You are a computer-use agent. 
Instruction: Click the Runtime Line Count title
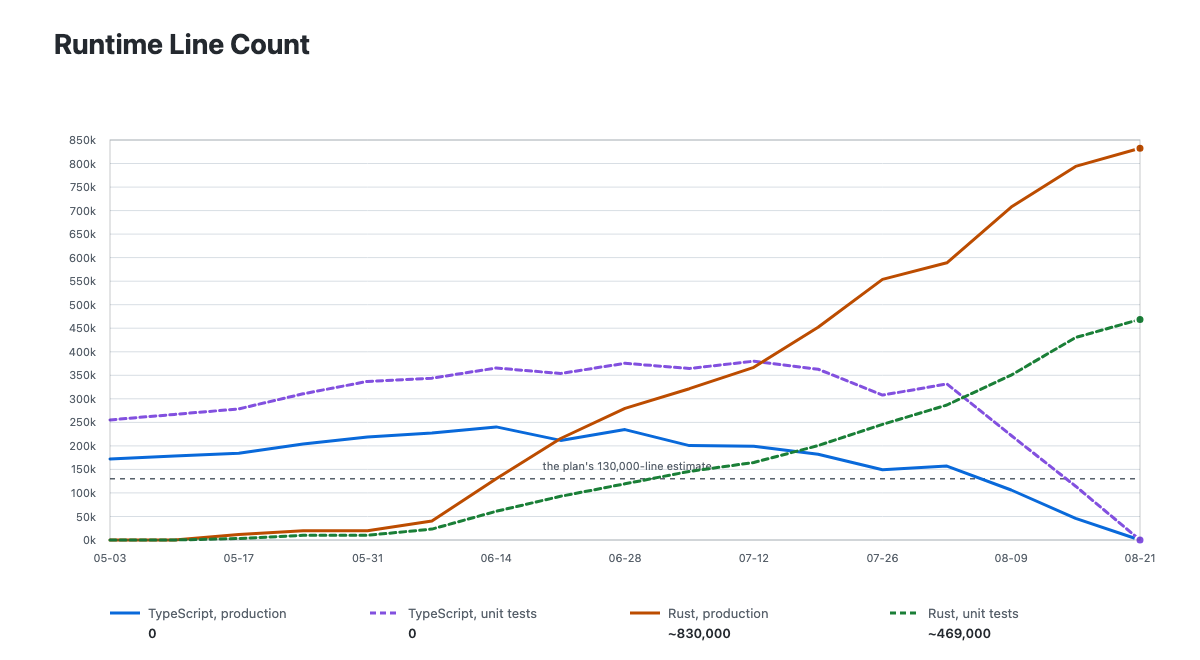(x=182, y=45)
